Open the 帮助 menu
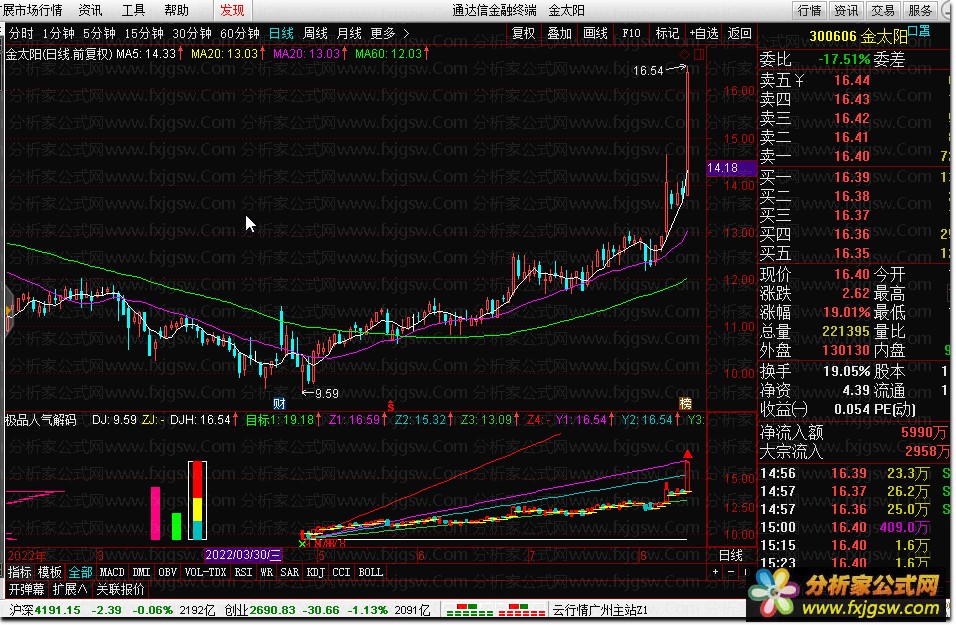This screenshot has height=625, width=956. coord(177,10)
